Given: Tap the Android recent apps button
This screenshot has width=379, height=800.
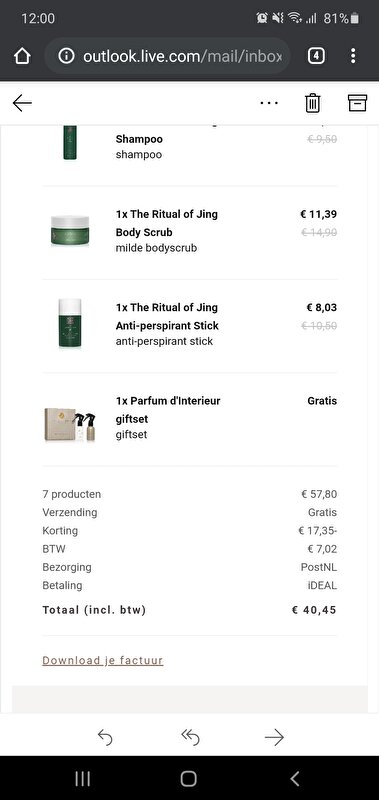Looking at the screenshot, I should pyautogui.click(x=83, y=778).
